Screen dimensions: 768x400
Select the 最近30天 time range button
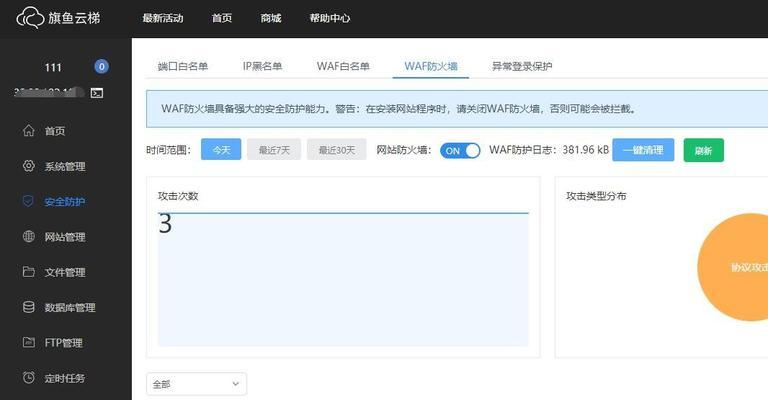click(336, 149)
